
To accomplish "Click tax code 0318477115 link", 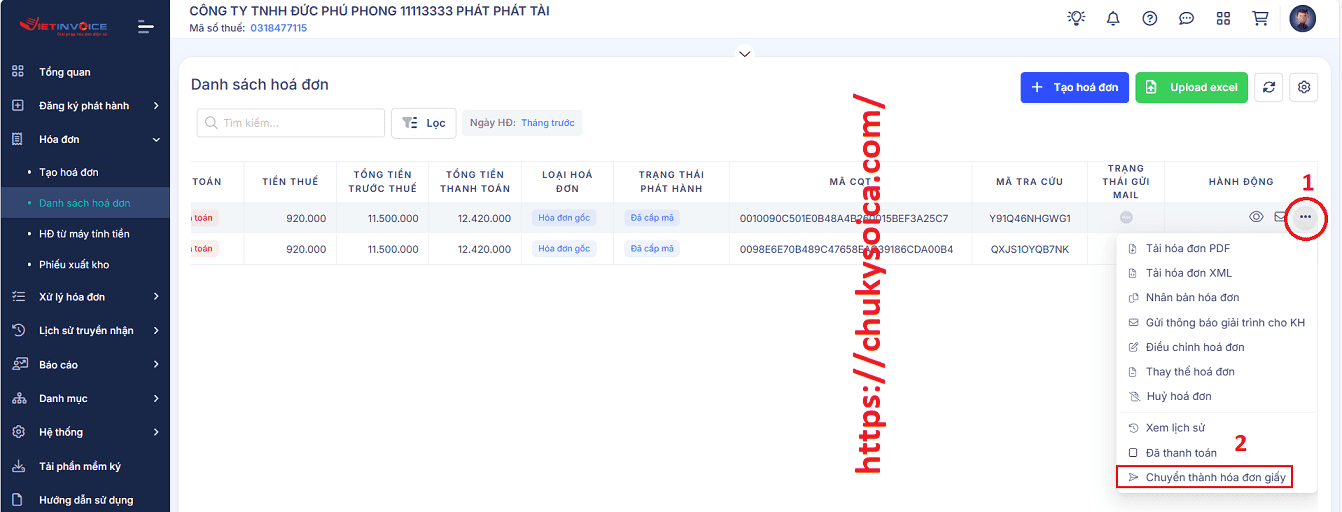I will coord(278,28).
